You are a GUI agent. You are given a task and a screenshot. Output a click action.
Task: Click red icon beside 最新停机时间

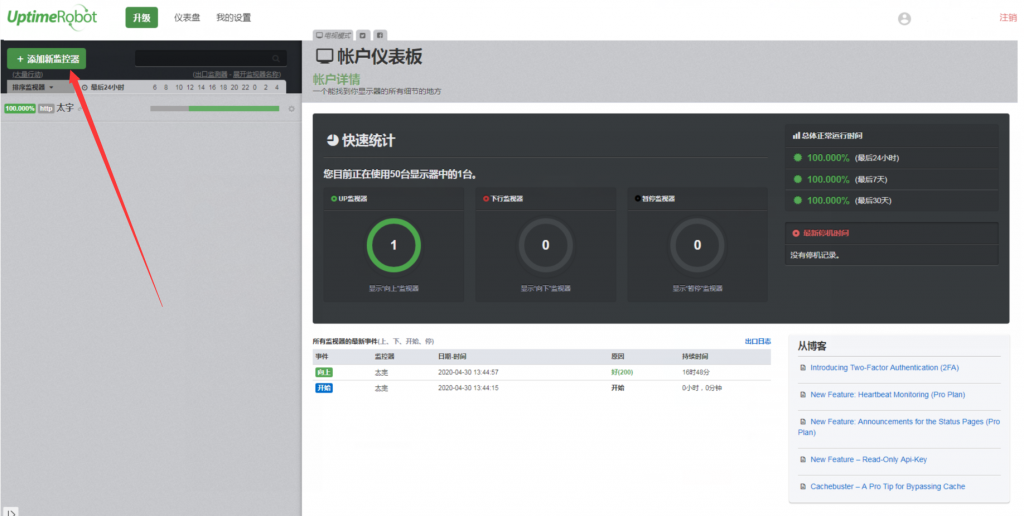coord(795,233)
